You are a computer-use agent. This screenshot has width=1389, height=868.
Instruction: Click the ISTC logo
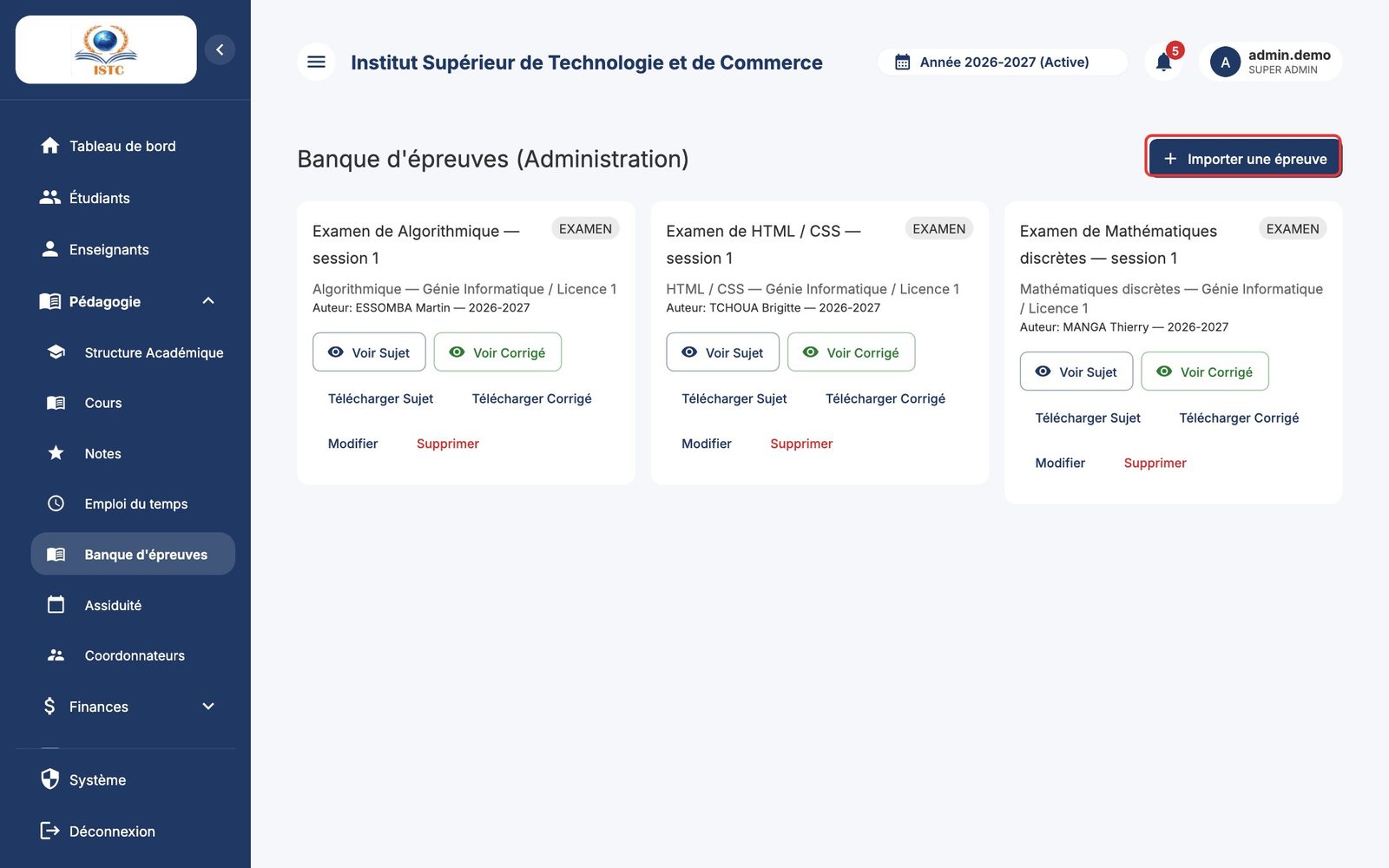pyautogui.click(x=106, y=49)
